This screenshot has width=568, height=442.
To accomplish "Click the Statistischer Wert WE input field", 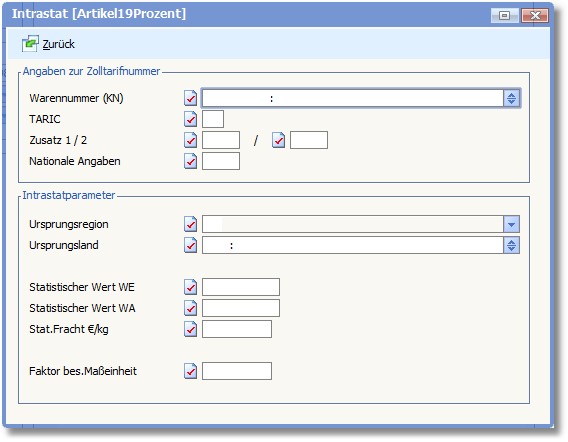I will click(x=241, y=287).
